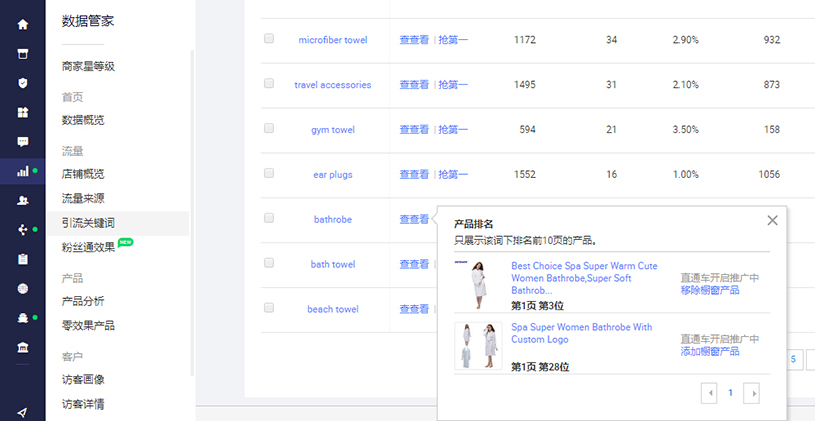Click the round globe icon in sidebar
Image resolution: width=815 pixels, height=421 pixels.
click(x=23, y=288)
